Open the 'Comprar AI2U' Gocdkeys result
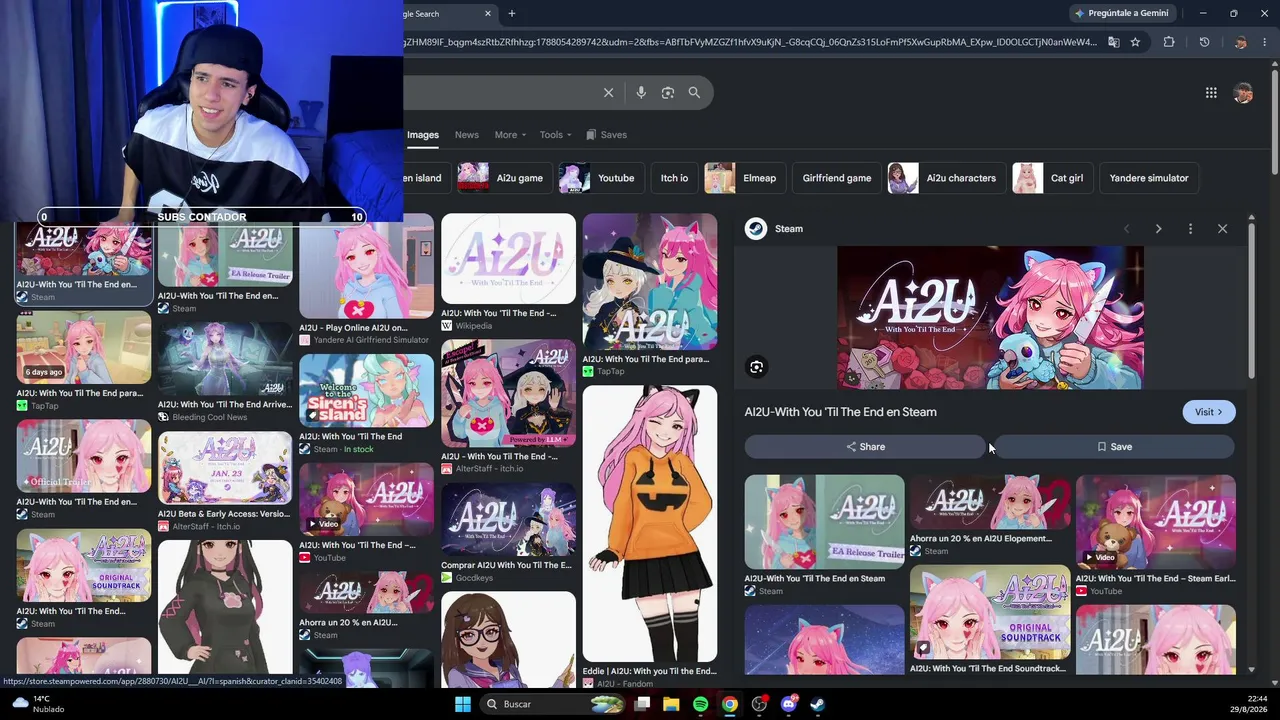This screenshot has height=720, width=1280. coord(508,520)
